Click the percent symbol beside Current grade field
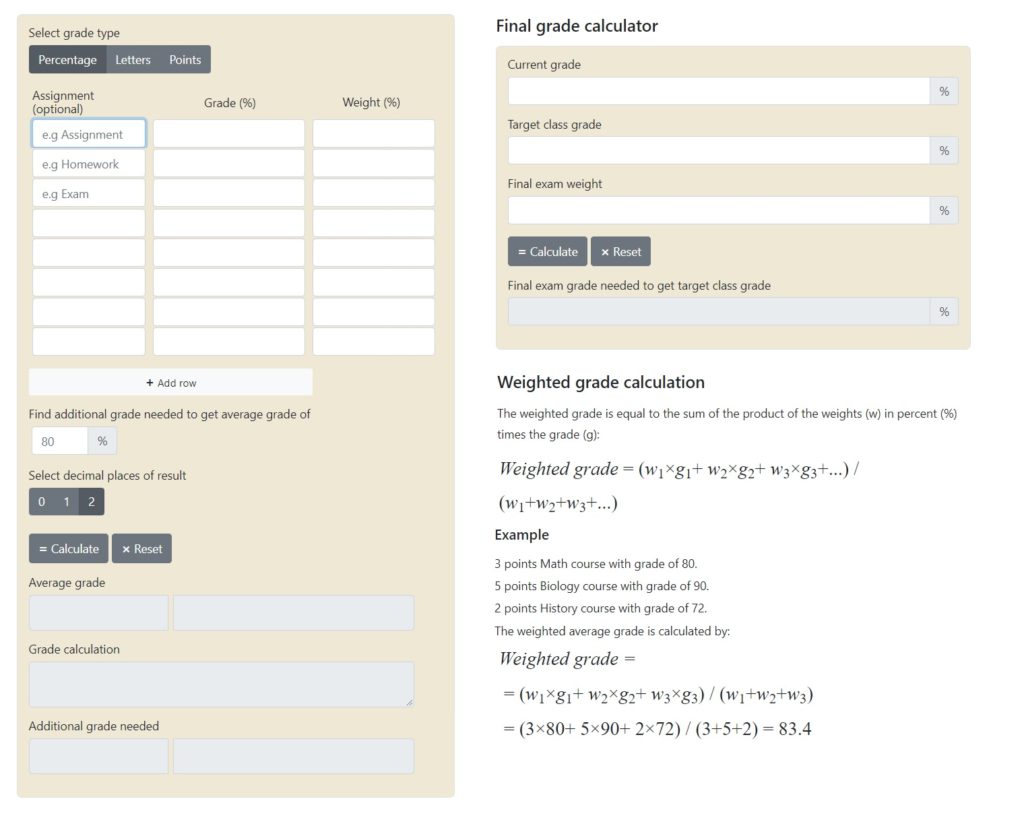 coord(943,90)
